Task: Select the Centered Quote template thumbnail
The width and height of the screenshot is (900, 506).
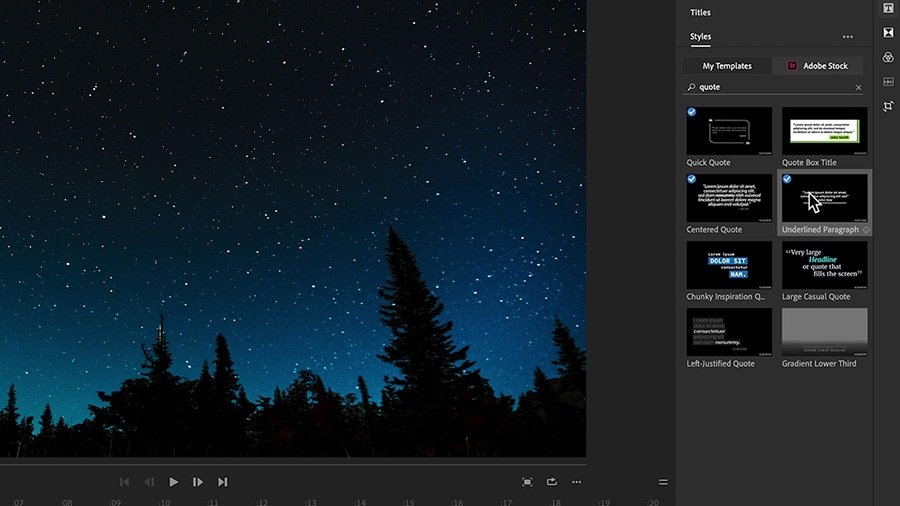Action: point(729,198)
